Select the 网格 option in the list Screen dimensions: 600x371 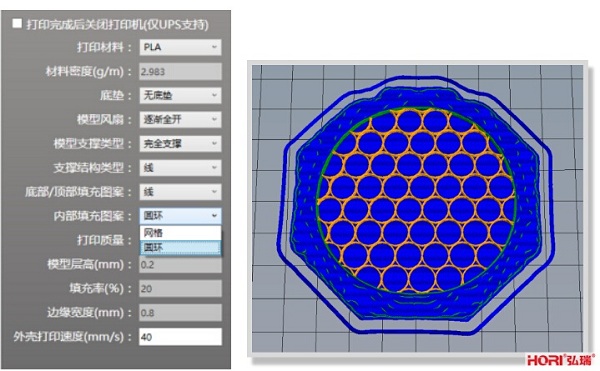pos(181,233)
